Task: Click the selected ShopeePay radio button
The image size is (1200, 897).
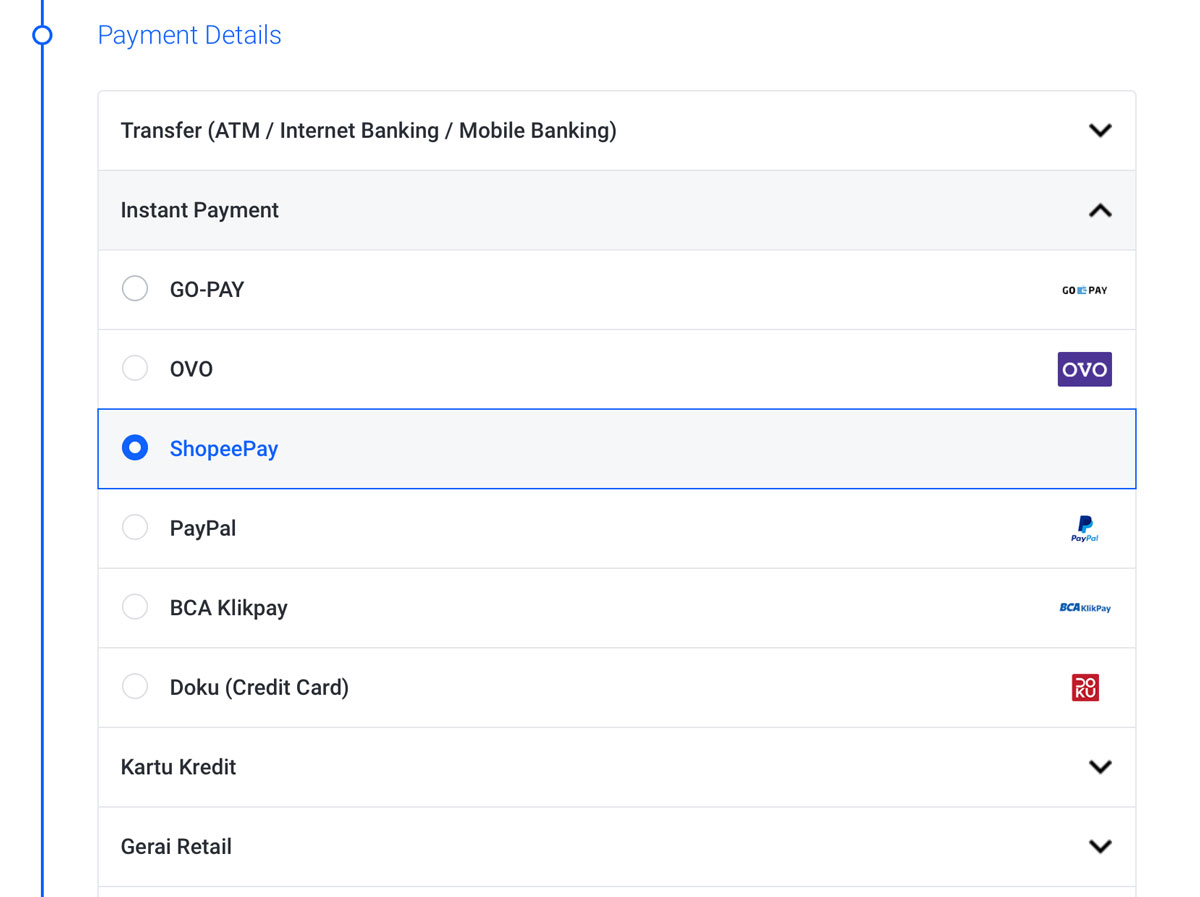Action: click(x=135, y=448)
